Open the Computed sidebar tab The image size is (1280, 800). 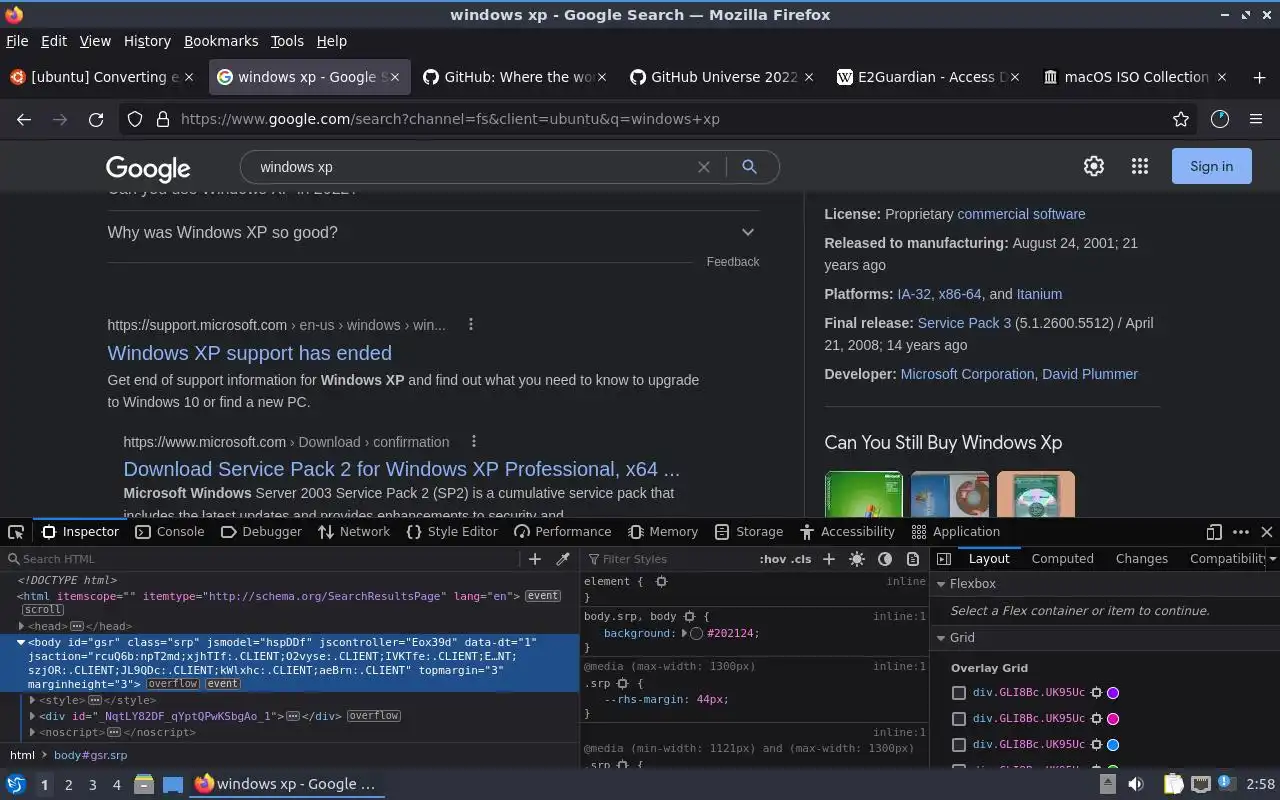pyautogui.click(x=1062, y=559)
